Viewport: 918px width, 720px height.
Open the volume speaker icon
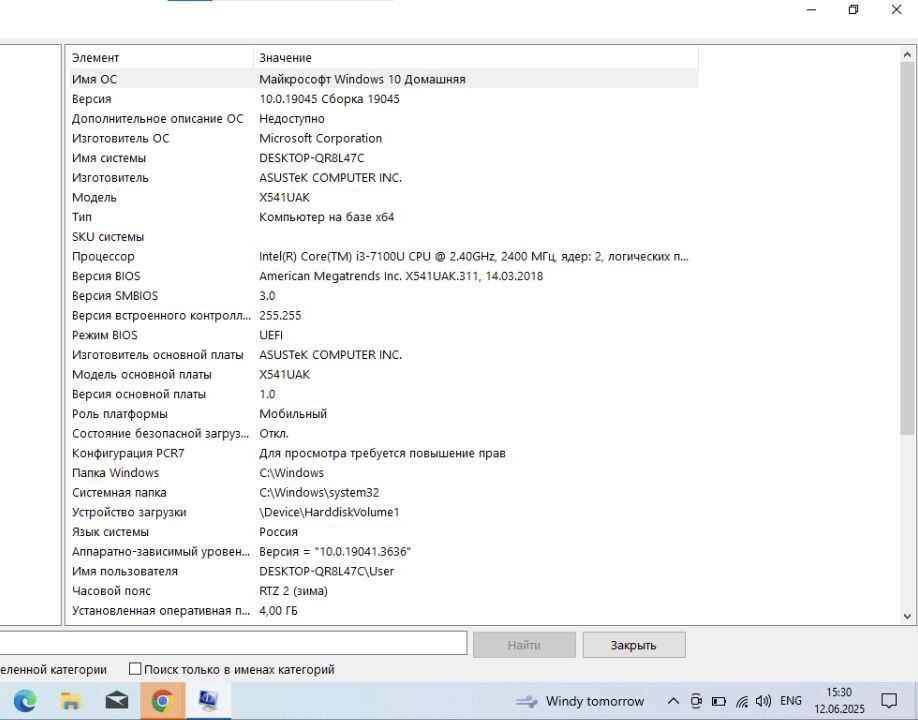(x=763, y=701)
